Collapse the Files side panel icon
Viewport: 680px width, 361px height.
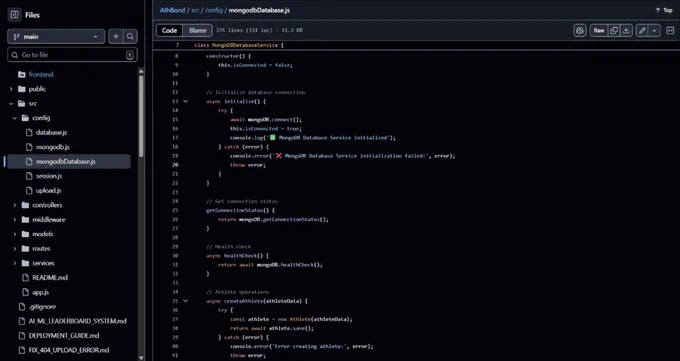(x=14, y=15)
